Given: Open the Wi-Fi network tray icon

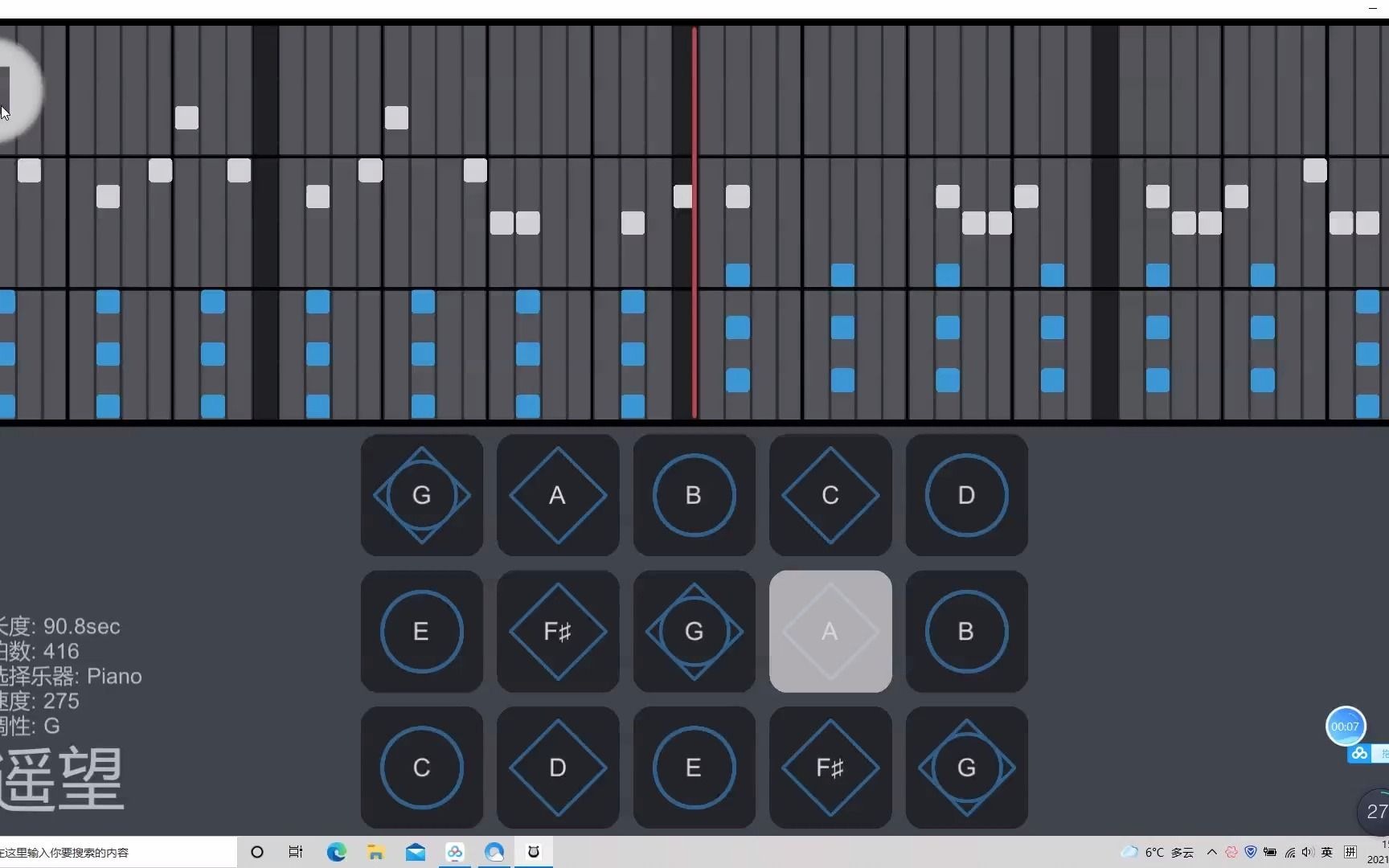Looking at the screenshot, I should [x=1290, y=852].
